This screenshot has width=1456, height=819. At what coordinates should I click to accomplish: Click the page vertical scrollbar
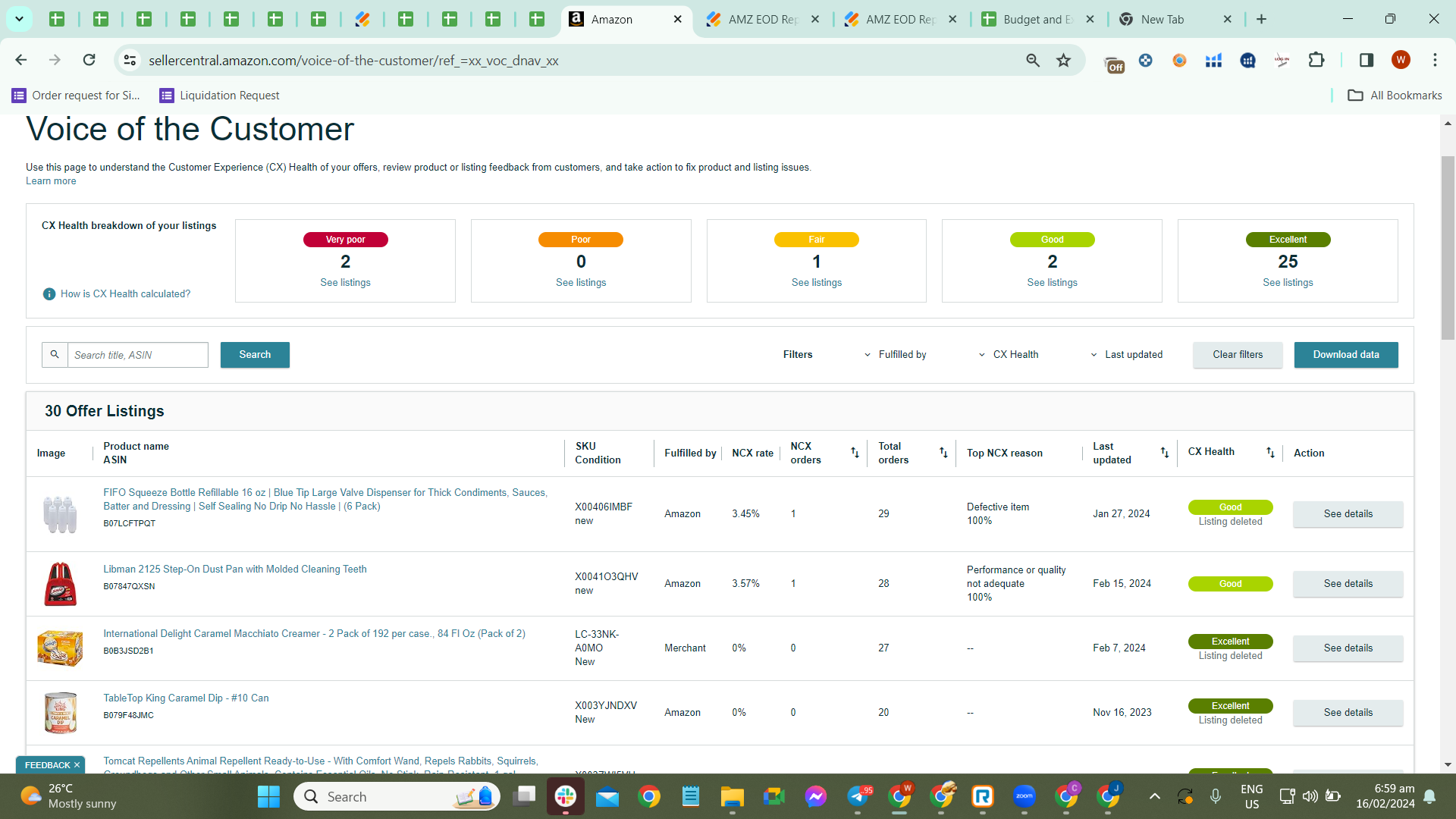pyautogui.click(x=1448, y=248)
